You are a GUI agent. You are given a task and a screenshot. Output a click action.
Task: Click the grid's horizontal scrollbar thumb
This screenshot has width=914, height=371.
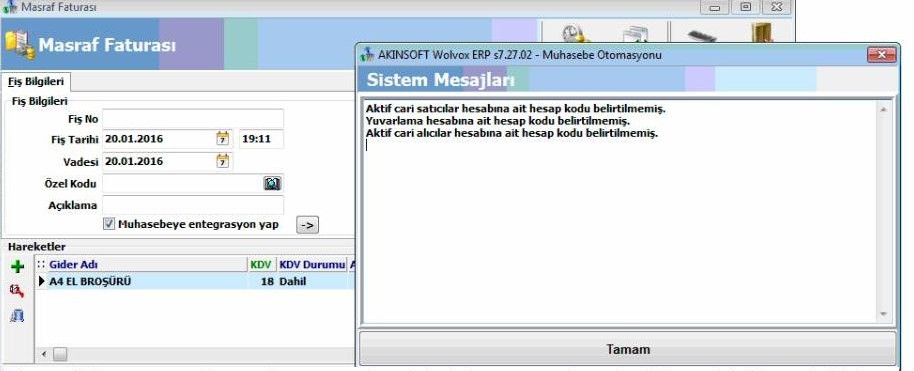[60, 354]
